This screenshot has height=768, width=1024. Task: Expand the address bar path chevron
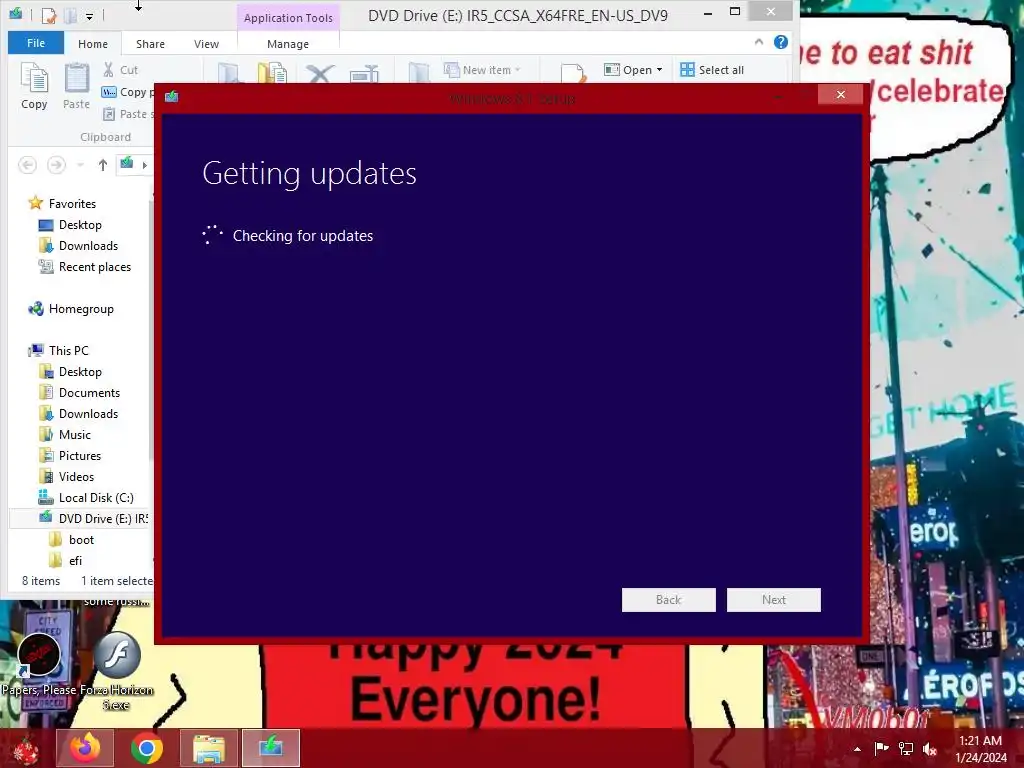[x=144, y=165]
